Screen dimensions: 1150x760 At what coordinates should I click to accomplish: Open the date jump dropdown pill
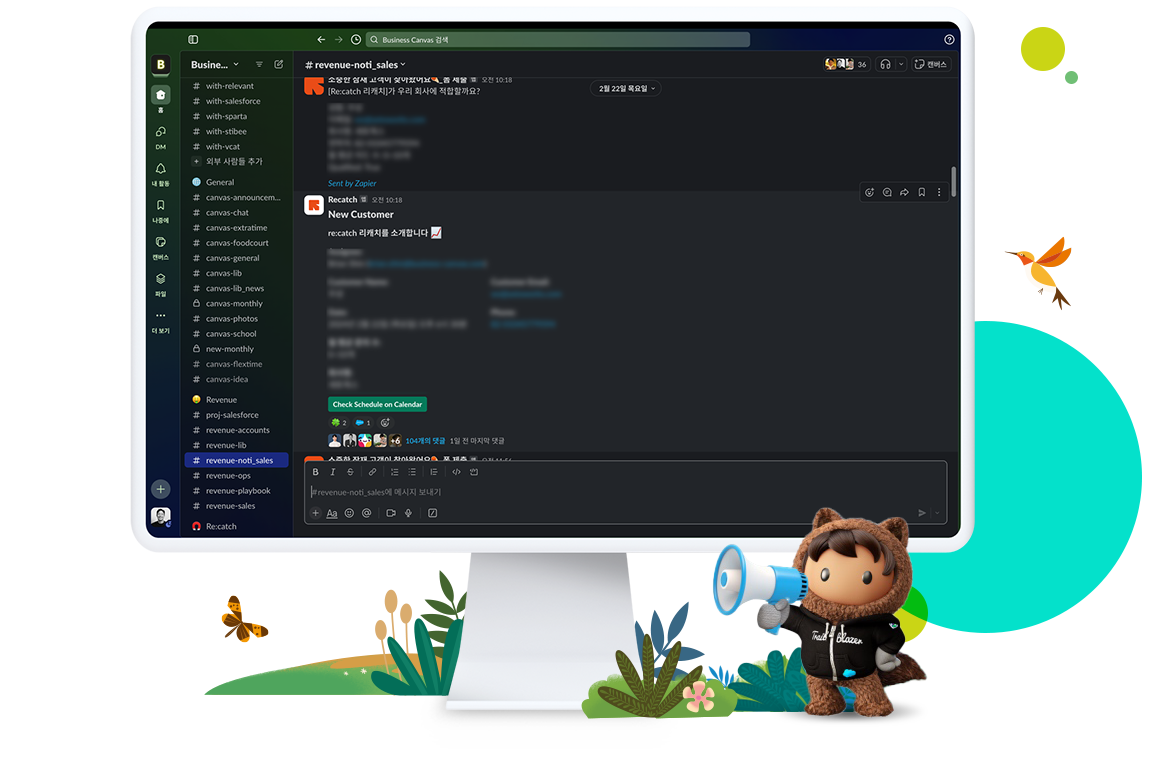[x=626, y=89]
